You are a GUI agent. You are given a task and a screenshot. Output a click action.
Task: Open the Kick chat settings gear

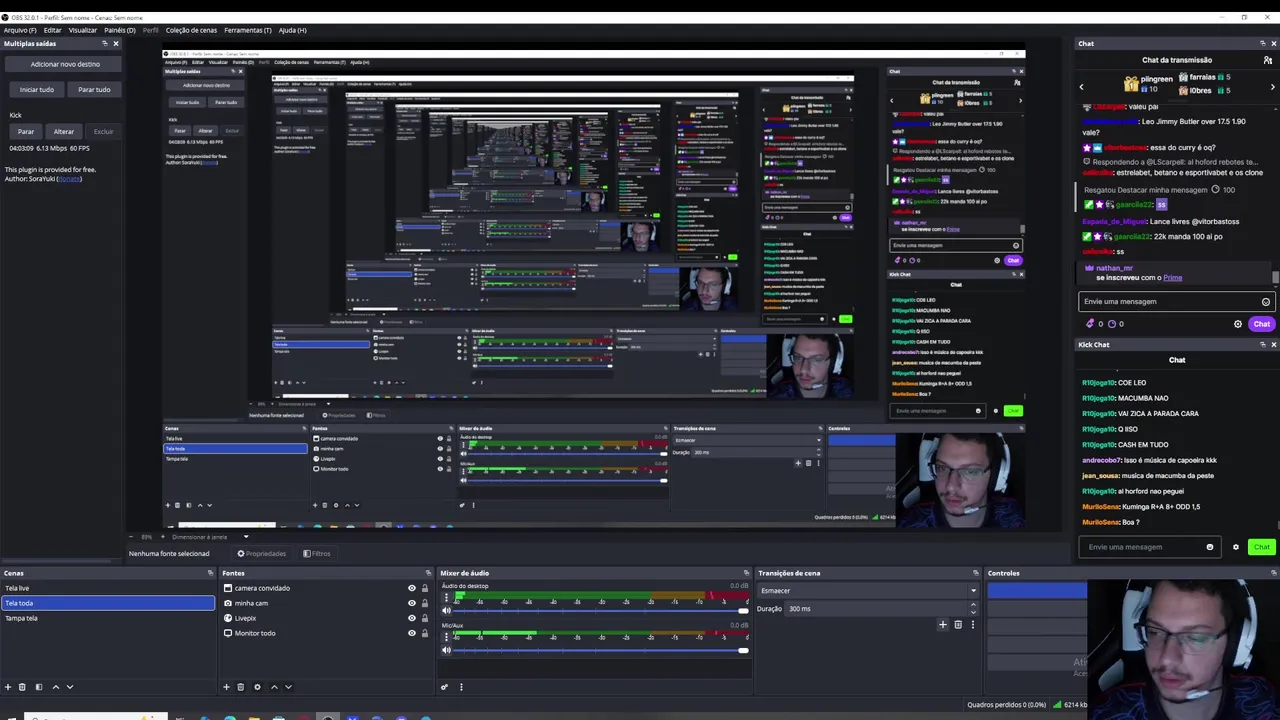click(x=1235, y=547)
